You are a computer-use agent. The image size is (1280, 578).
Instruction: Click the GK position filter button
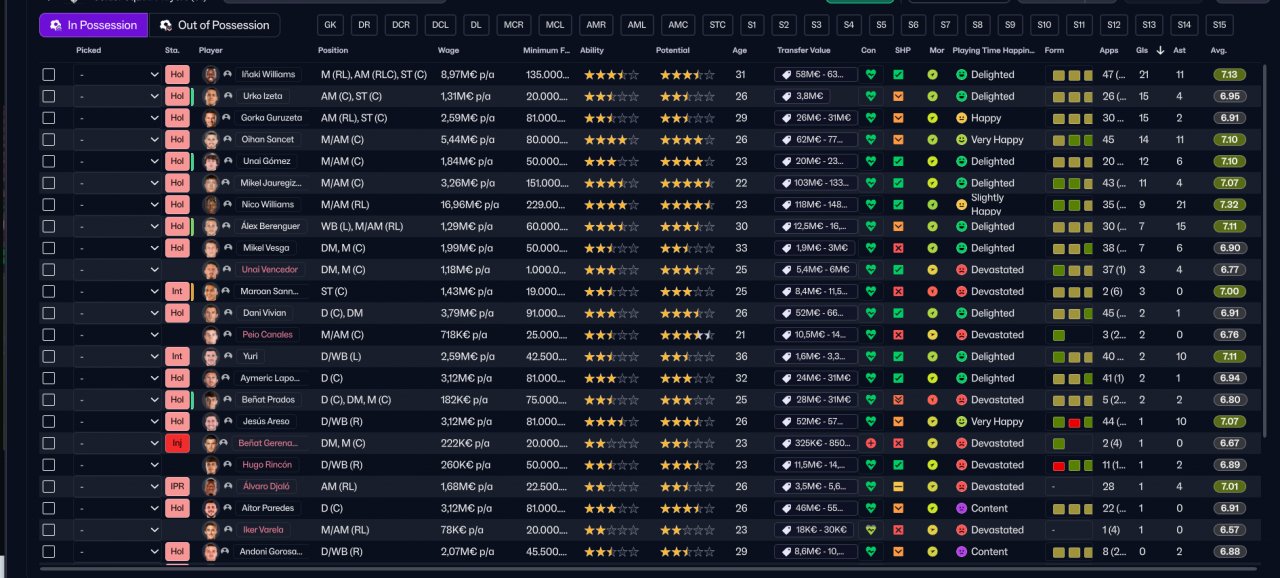(x=331, y=25)
